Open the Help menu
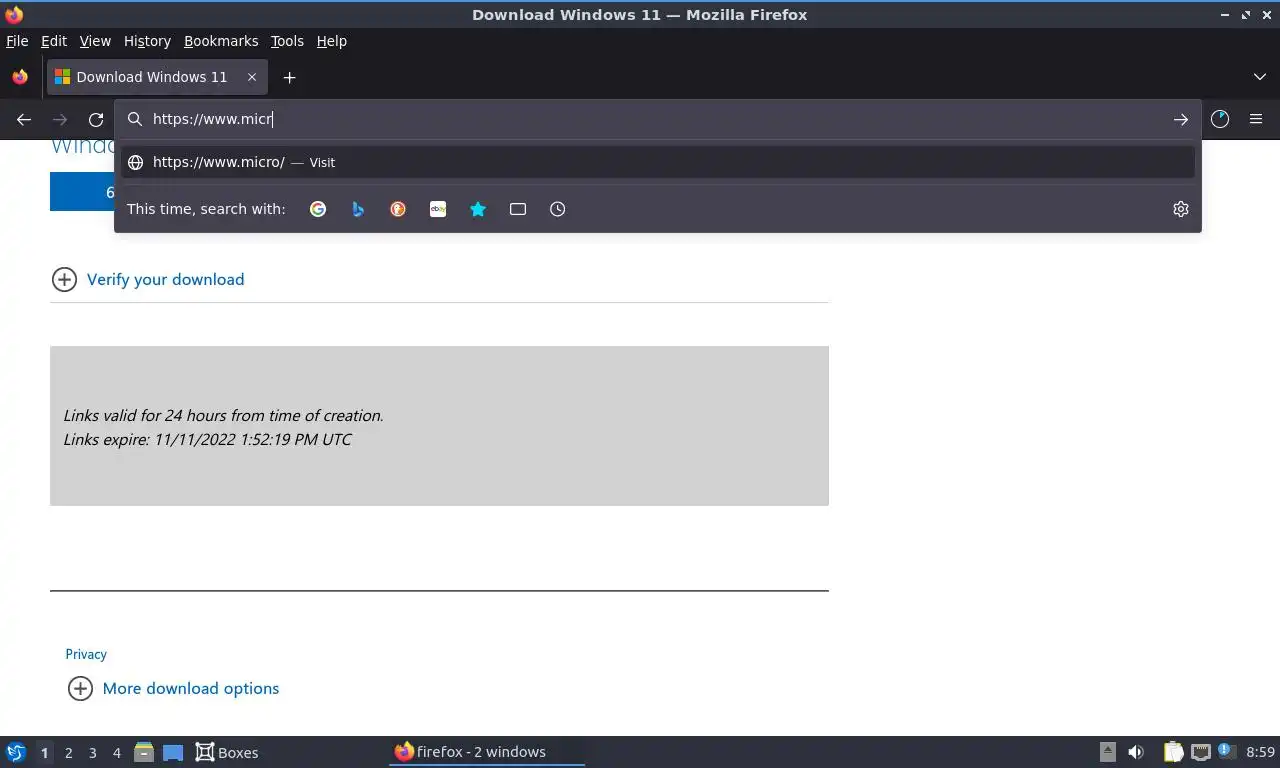The height and width of the screenshot is (768, 1280). [331, 41]
